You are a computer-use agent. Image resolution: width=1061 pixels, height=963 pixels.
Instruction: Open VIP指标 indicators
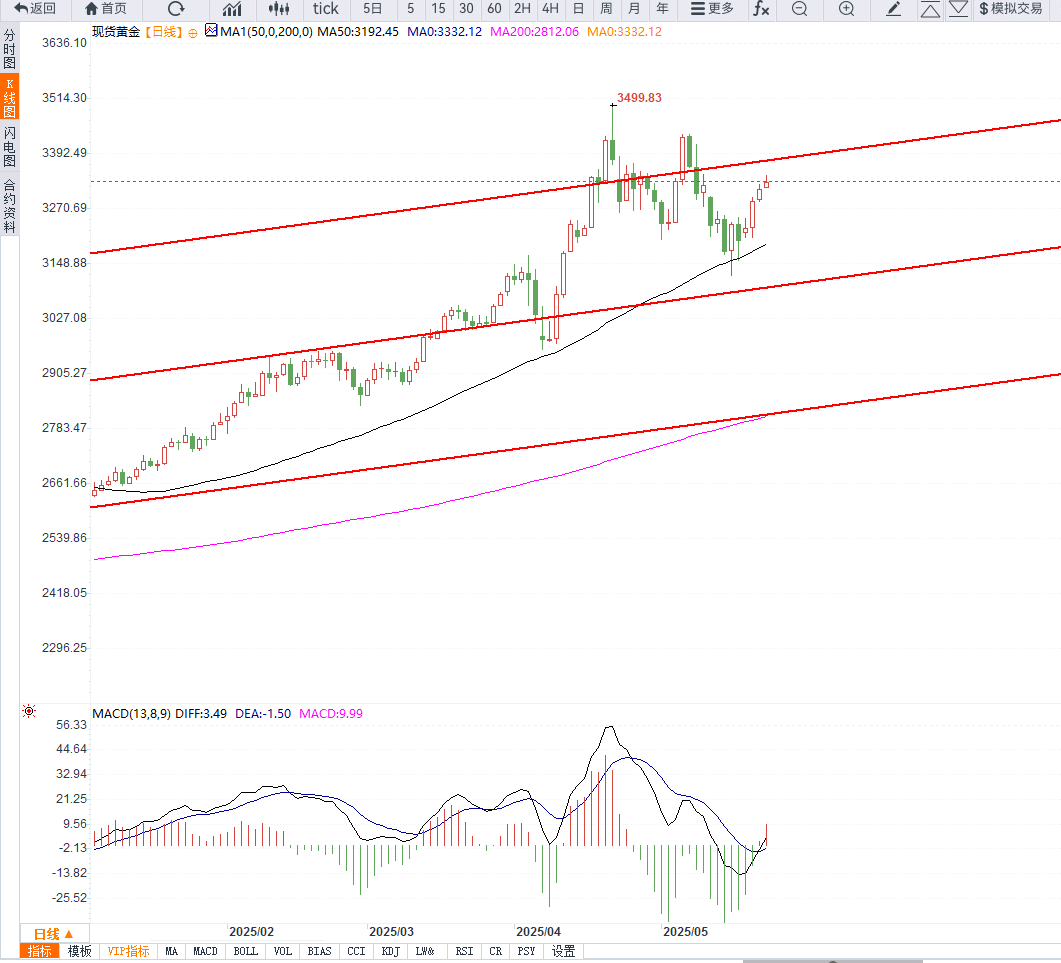(129, 951)
